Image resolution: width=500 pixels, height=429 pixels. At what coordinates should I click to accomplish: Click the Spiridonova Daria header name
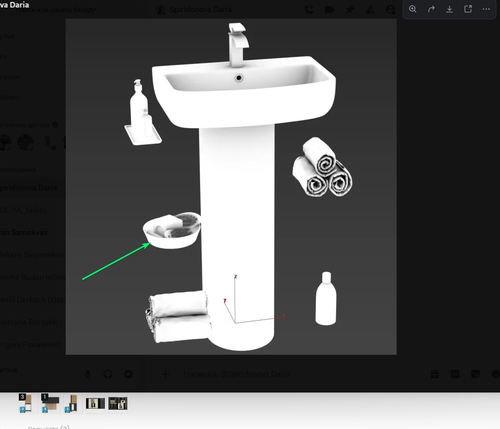[x=200, y=9]
